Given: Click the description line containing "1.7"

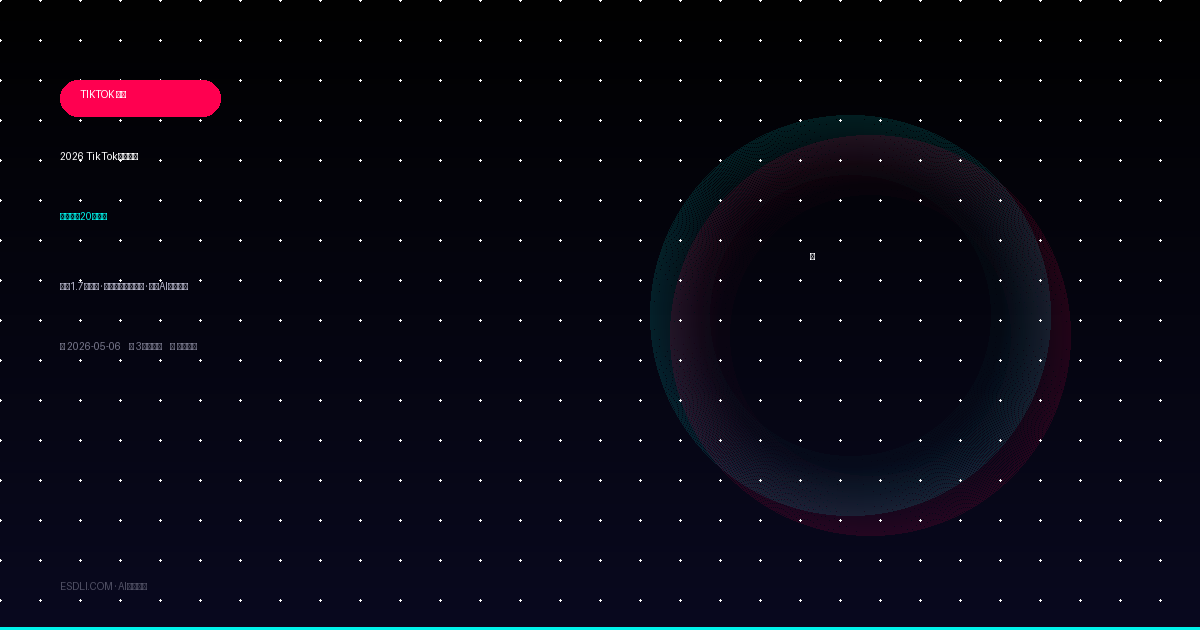Looking at the screenshot, I should pyautogui.click(x=124, y=286).
